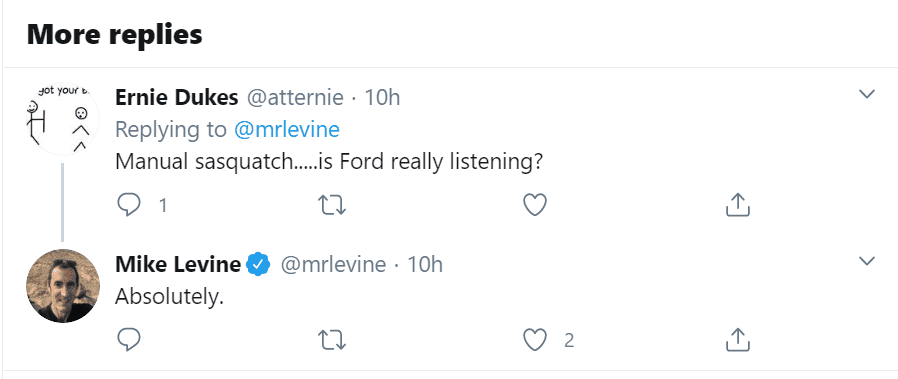Open the chevron menu on Ernie Dukes' tweet

click(867, 94)
